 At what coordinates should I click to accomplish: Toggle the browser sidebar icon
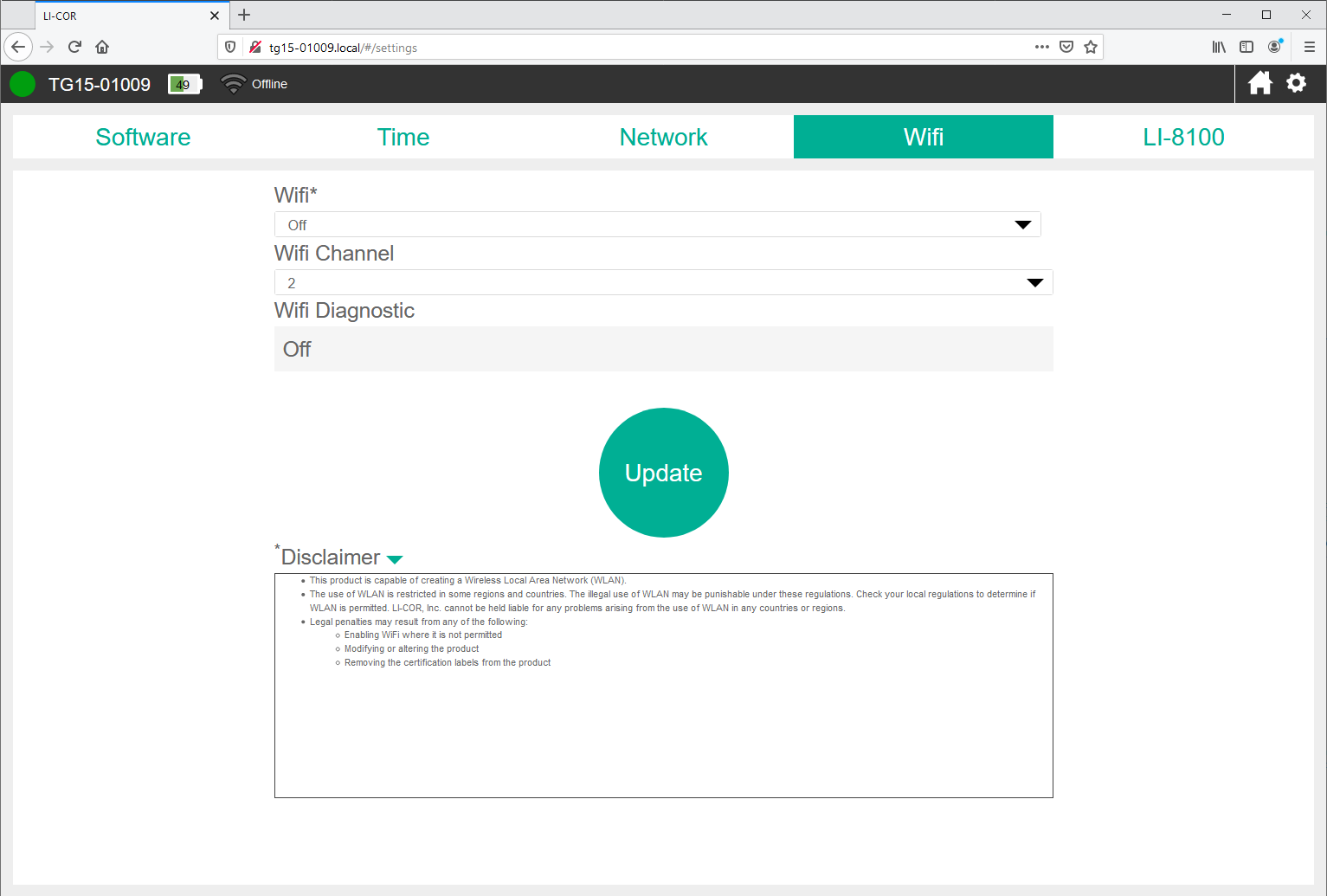[1246, 47]
